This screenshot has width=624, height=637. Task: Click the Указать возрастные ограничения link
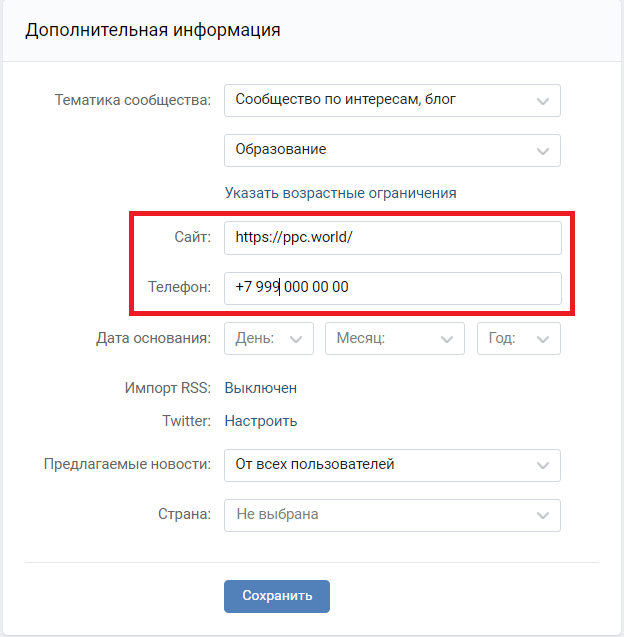click(x=340, y=192)
